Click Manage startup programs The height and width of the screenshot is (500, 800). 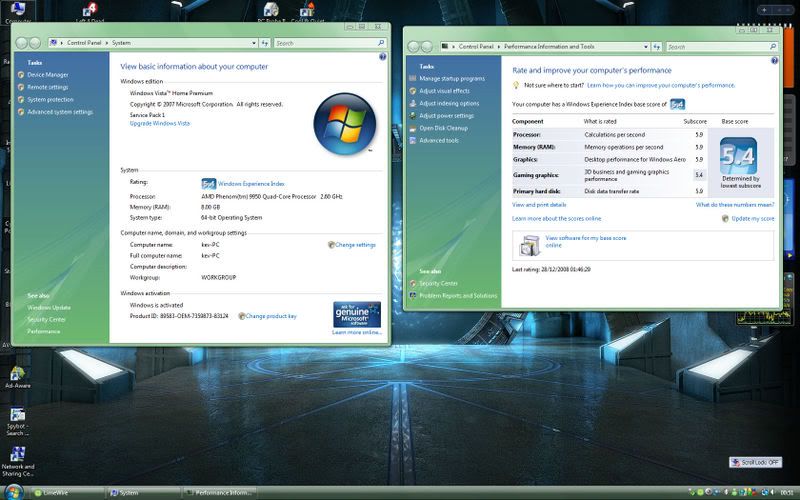click(452, 79)
